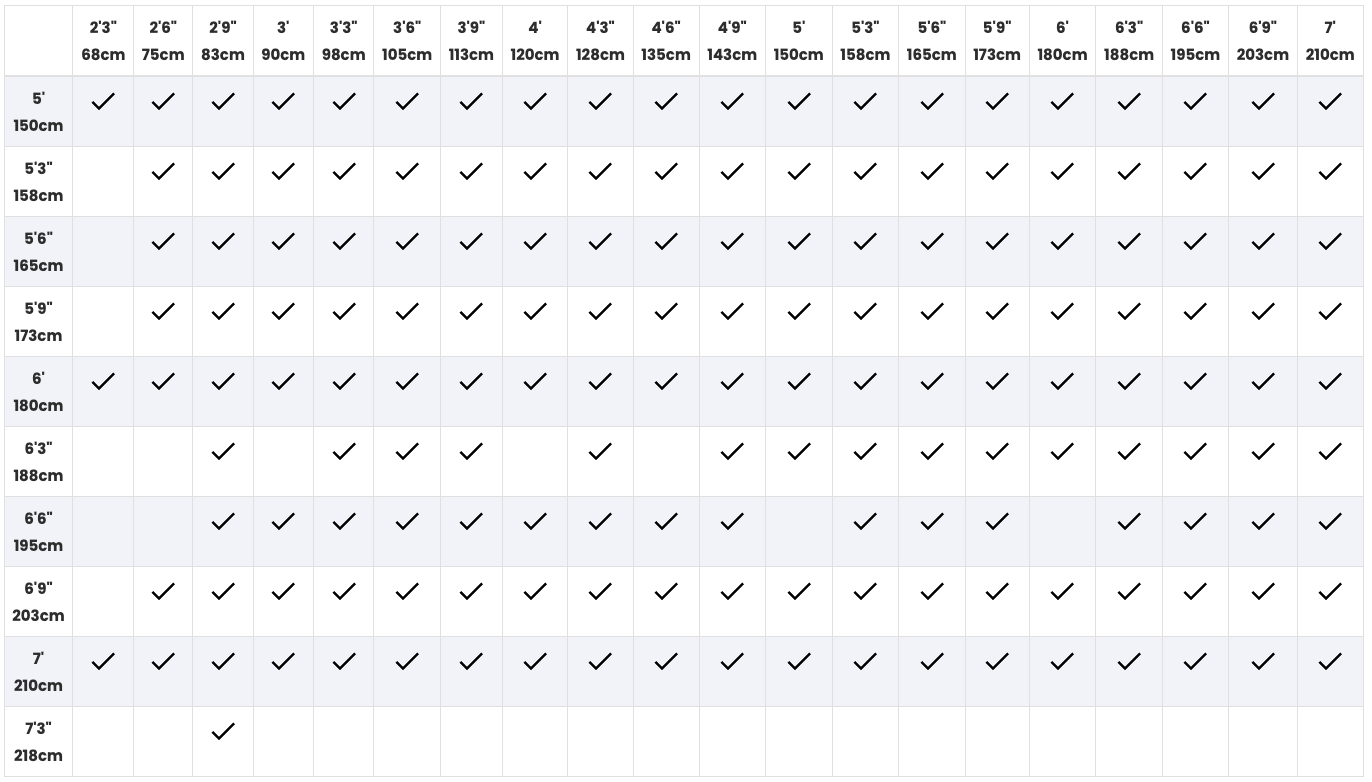Pick the checkmark at 7' row, 7' column

pos(1330,661)
